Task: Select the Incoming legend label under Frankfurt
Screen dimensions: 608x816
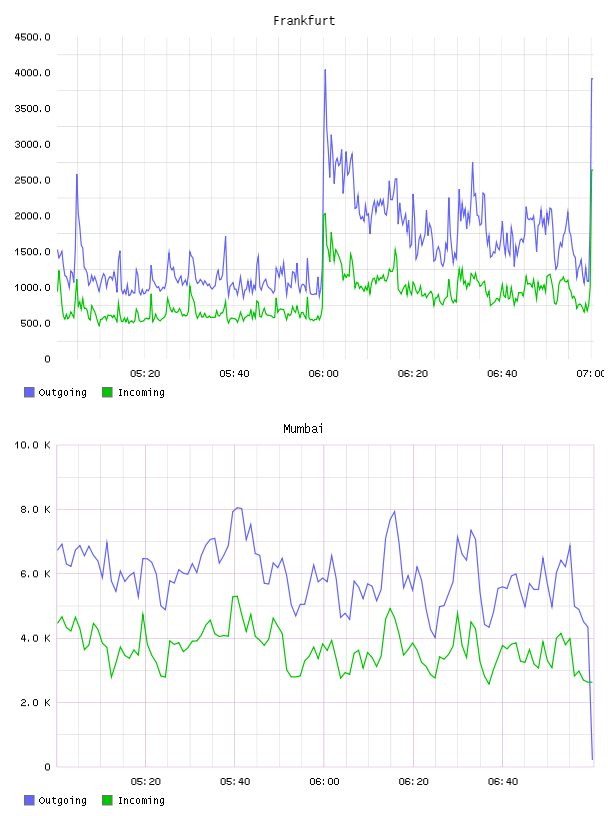Action: [x=141, y=393]
